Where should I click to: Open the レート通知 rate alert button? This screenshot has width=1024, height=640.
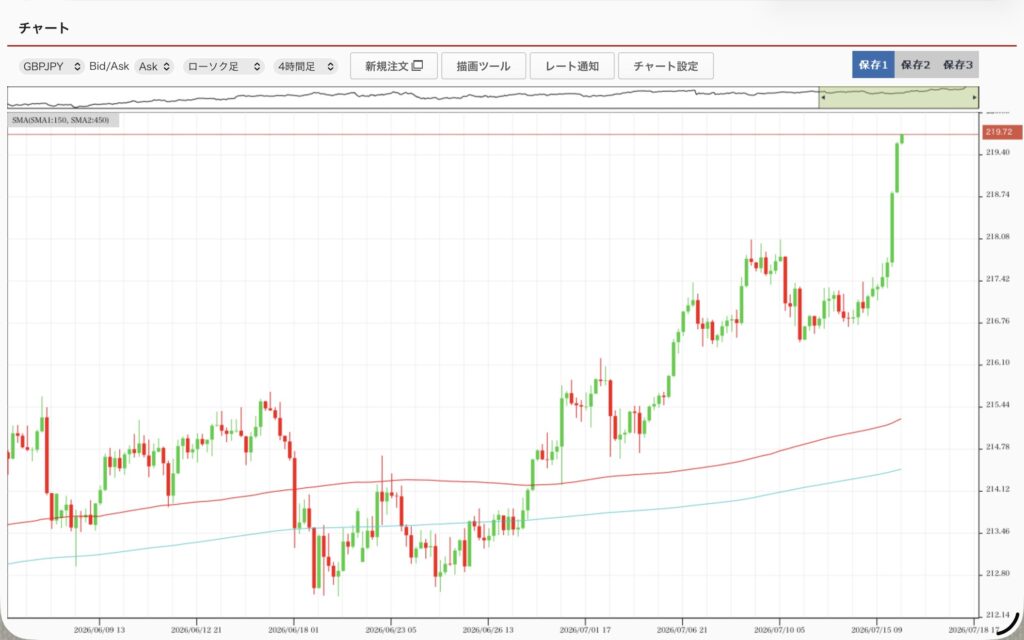(x=572, y=66)
